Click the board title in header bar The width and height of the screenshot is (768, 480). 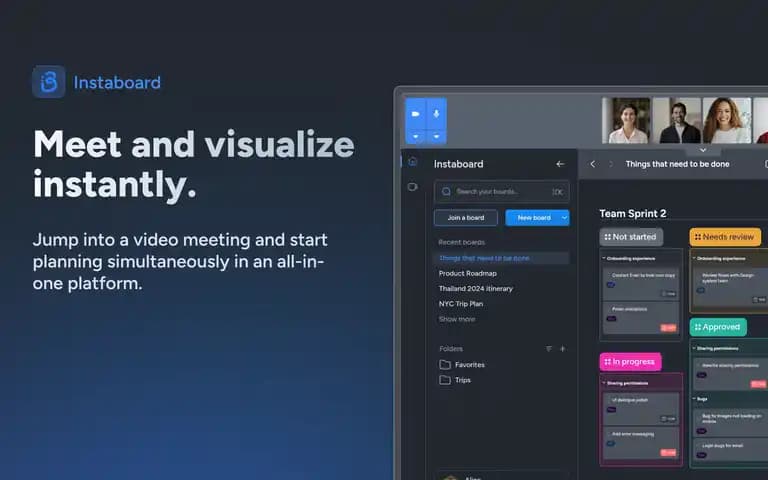pos(677,164)
